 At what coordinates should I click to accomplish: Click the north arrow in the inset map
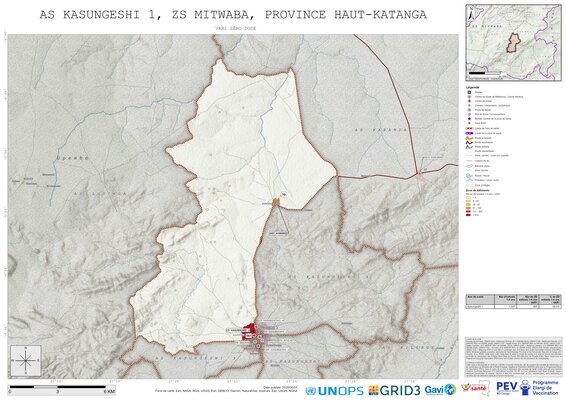471,13
